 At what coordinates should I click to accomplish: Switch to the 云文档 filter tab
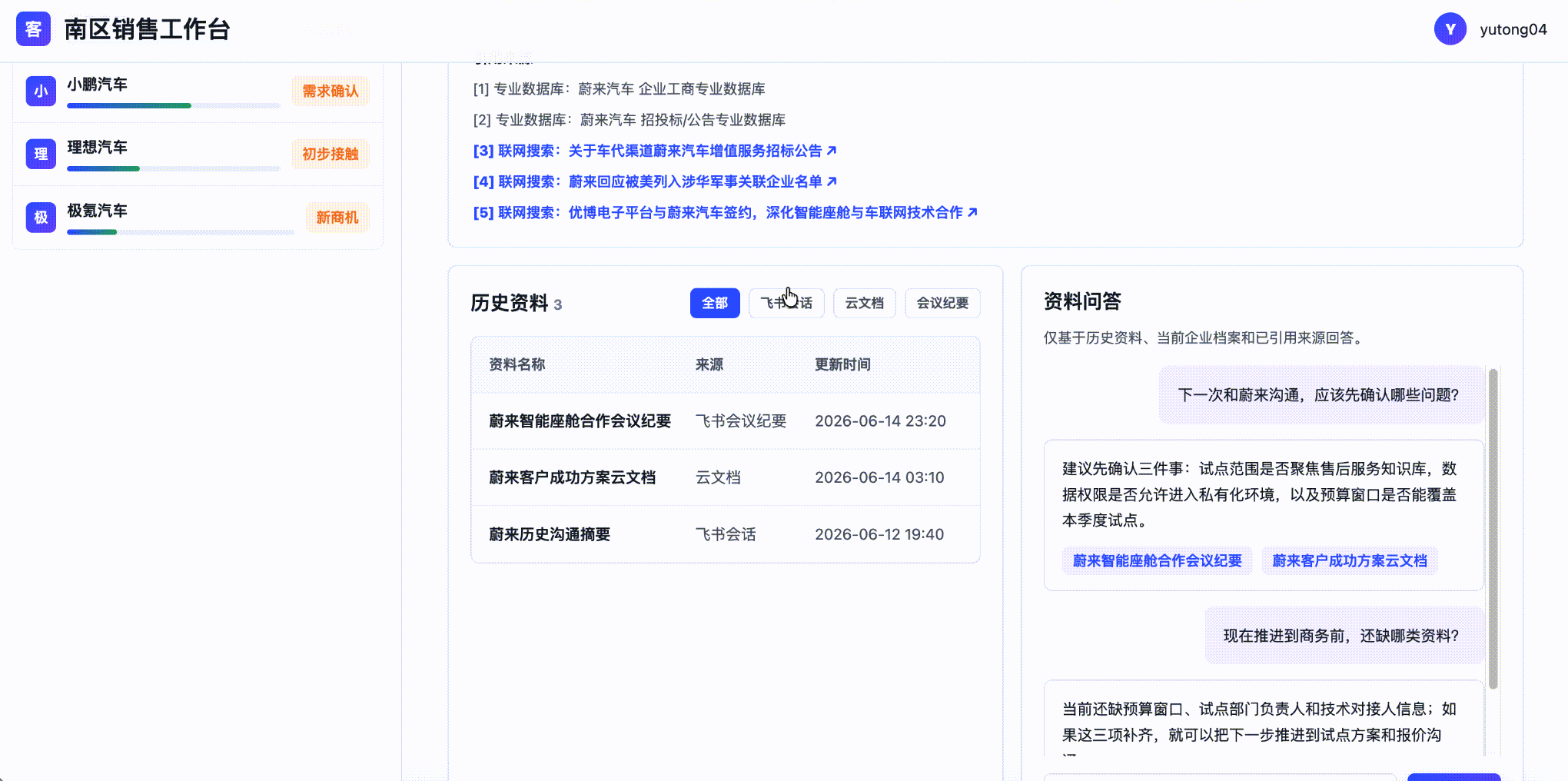[x=864, y=303]
